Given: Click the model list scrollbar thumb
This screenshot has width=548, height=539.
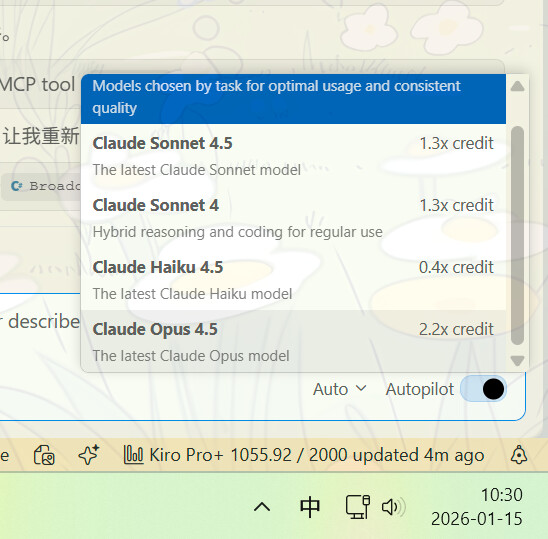Looking at the screenshot, I should click(x=517, y=235).
